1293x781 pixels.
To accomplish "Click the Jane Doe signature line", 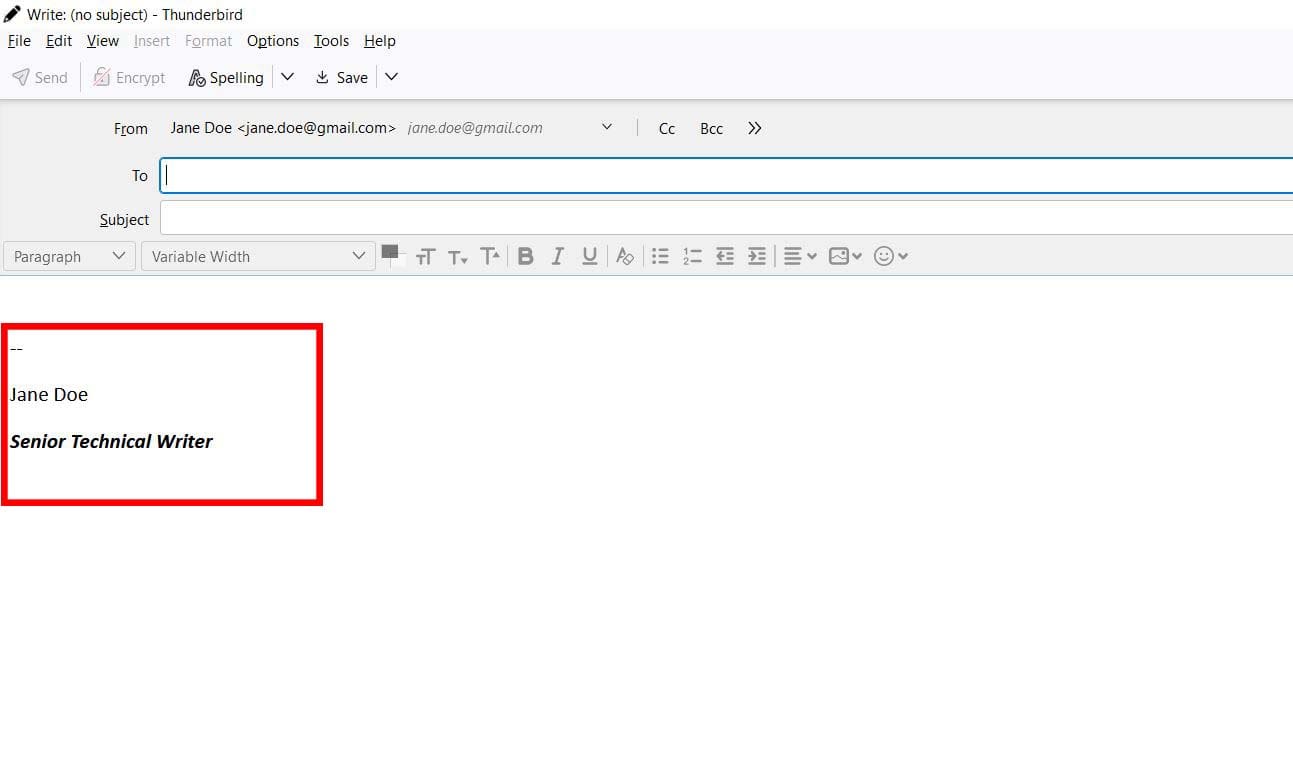I will click(x=49, y=394).
